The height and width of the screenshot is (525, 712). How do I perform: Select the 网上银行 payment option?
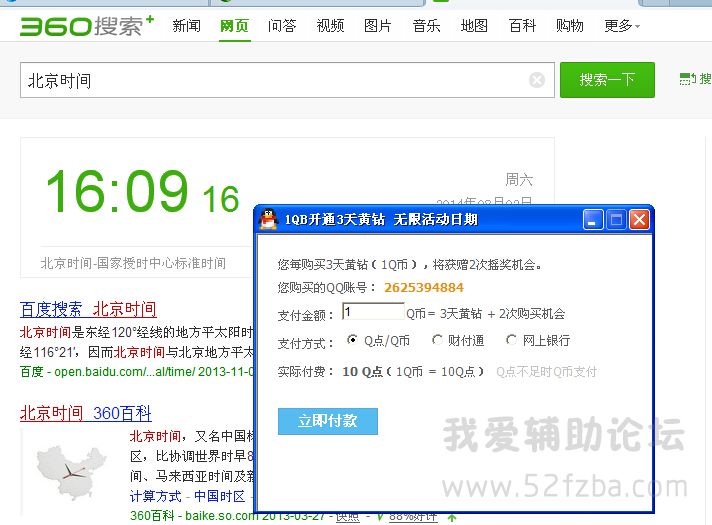(x=511, y=340)
